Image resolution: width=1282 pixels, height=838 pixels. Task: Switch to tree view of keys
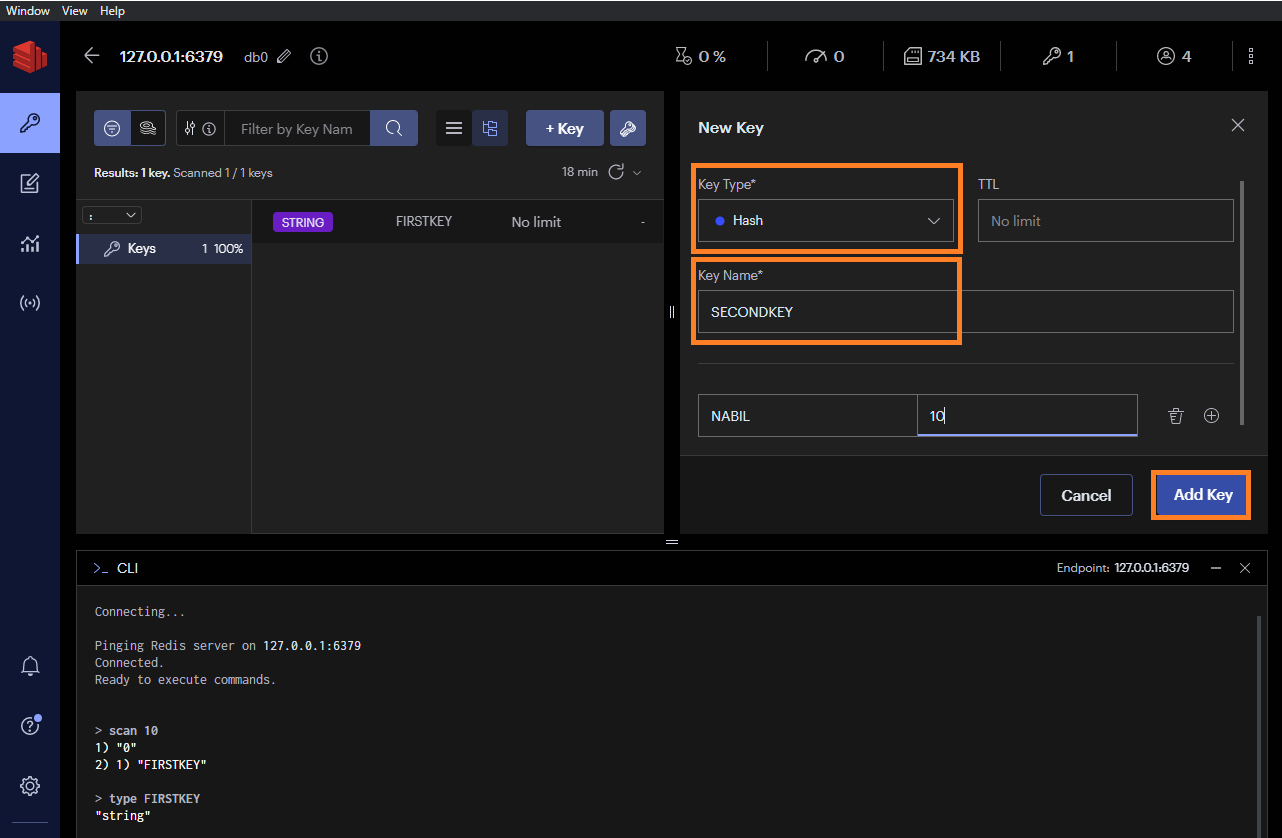[x=490, y=128]
